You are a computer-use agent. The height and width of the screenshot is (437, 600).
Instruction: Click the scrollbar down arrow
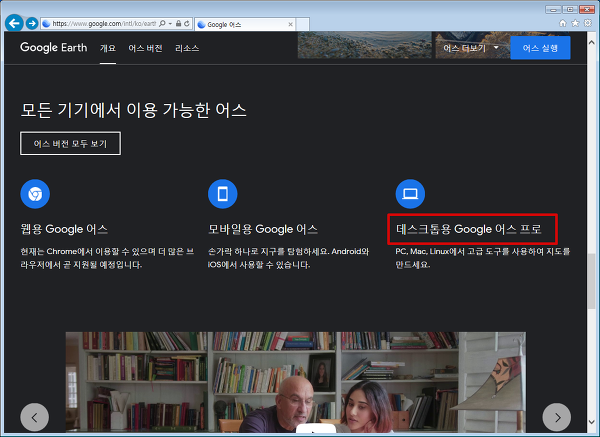coord(592,422)
